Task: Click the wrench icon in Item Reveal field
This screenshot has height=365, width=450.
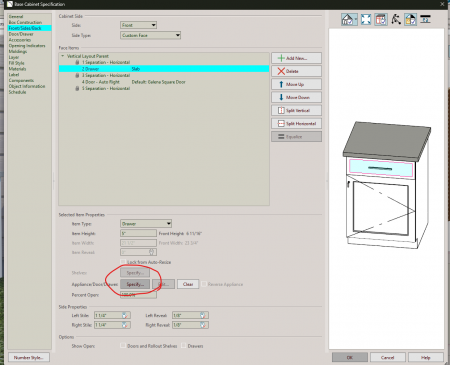Action: click(152, 252)
